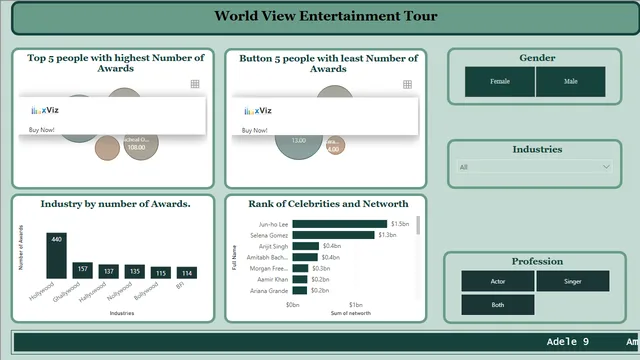Image resolution: width=640 pixels, height=360 pixels.
Task: Select the Both profession slicer
Action: click(498, 305)
